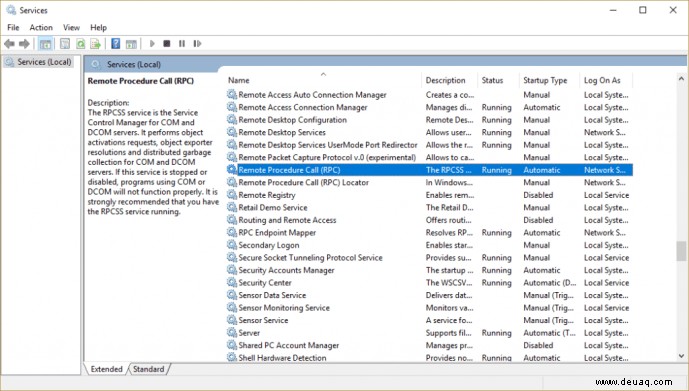Click the Pause Service toolbar icon
The image size is (689, 391).
point(181,43)
